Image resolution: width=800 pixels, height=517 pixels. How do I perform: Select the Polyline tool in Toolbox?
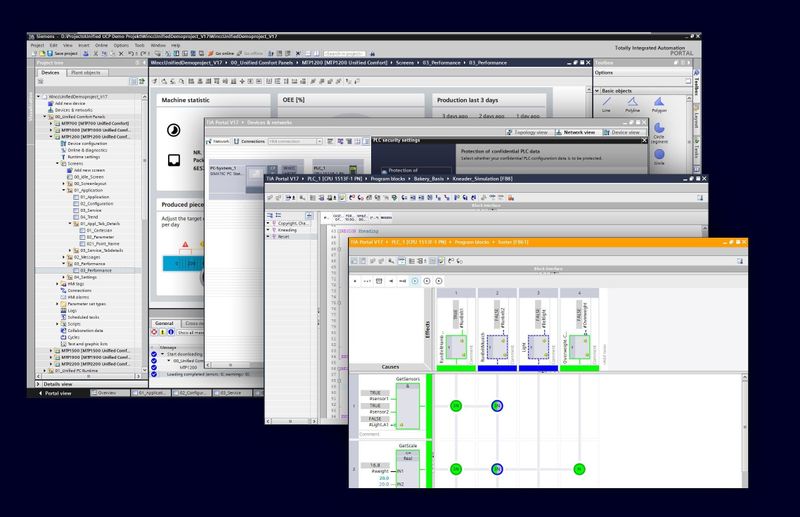pyautogui.click(x=633, y=105)
